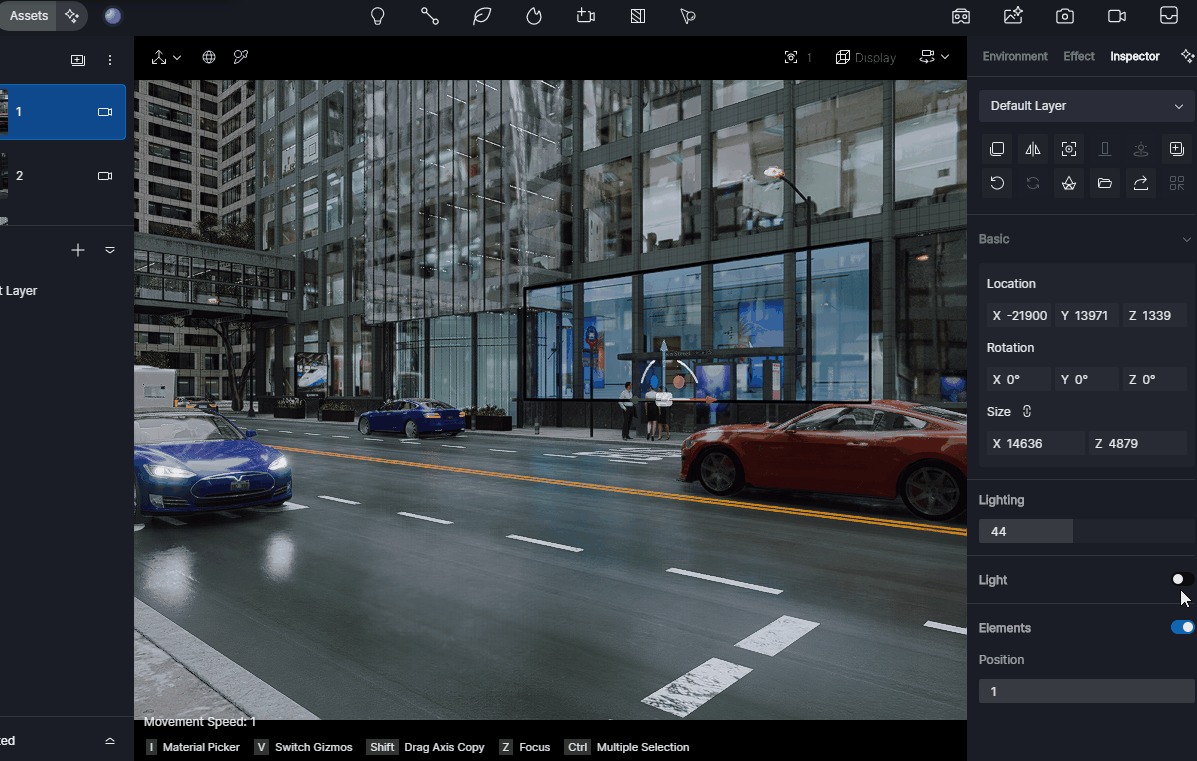
Task: Select the light bulb tool in top toolbar
Action: [377, 16]
